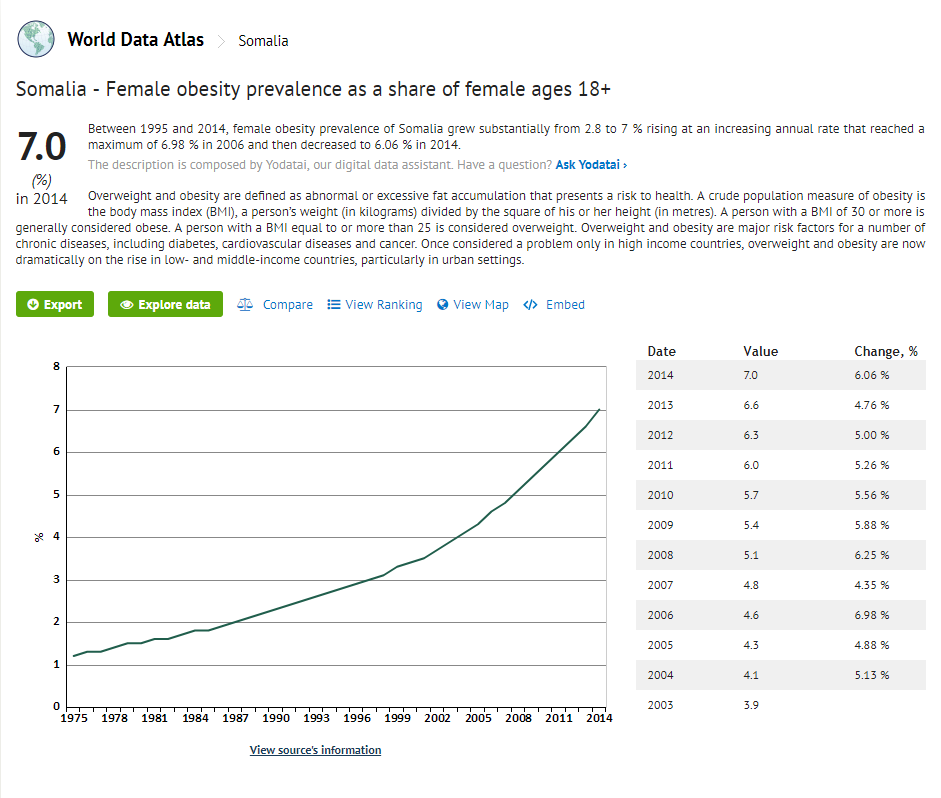Image resolution: width=941 pixels, height=798 pixels.
Task: Click the line endpoint at 2014 on chart
Action: (599, 410)
